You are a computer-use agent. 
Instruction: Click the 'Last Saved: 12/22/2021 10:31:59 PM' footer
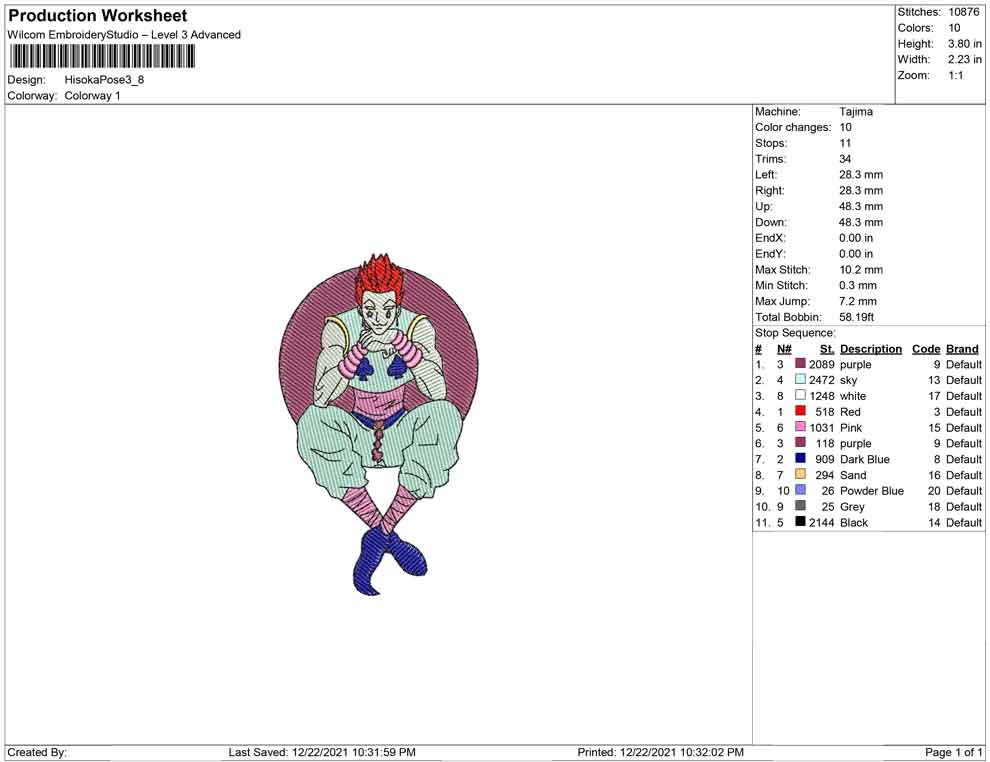[322, 752]
